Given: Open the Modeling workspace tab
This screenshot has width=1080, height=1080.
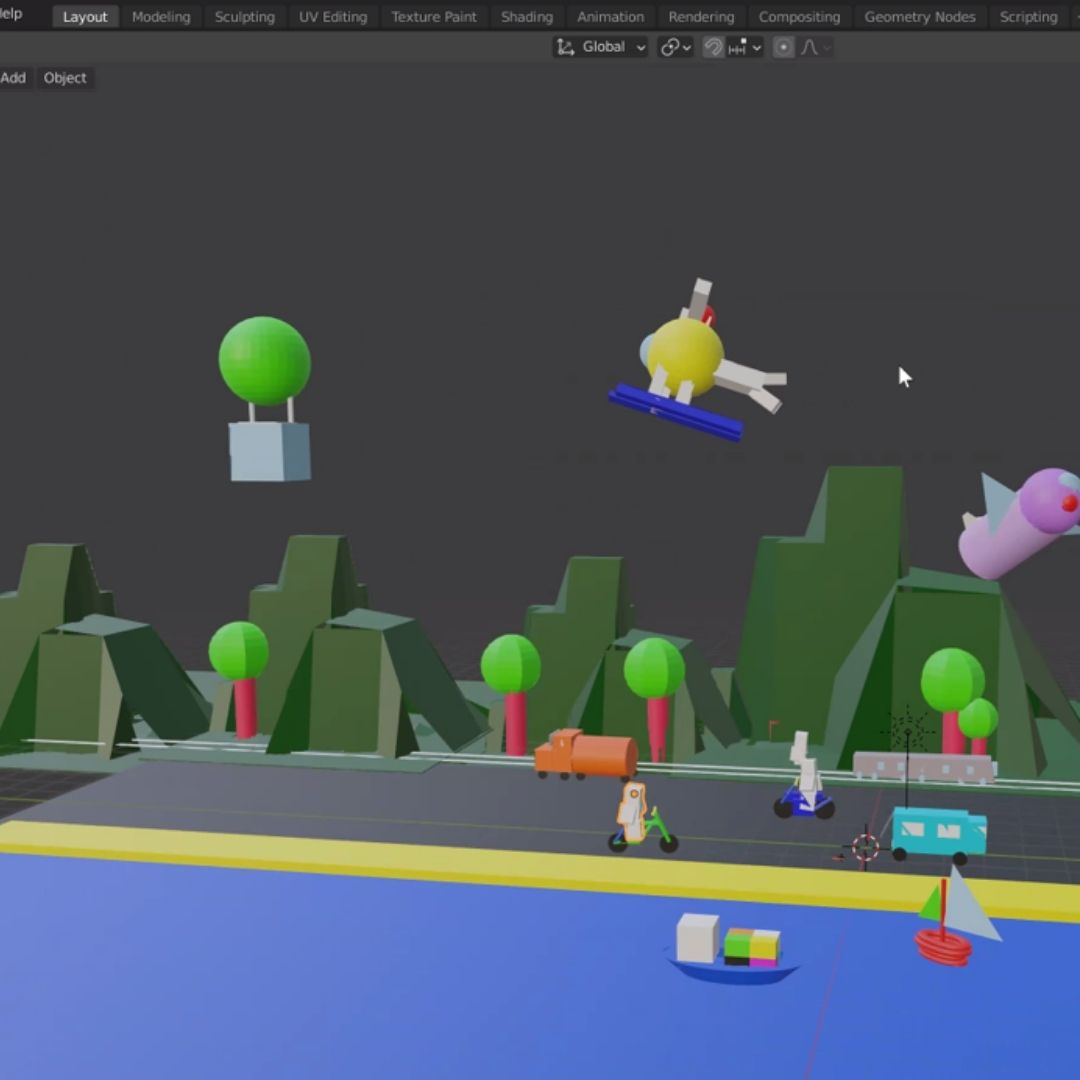Looking at the screenshot, I should pyautogui.click(x=161, y=17).
